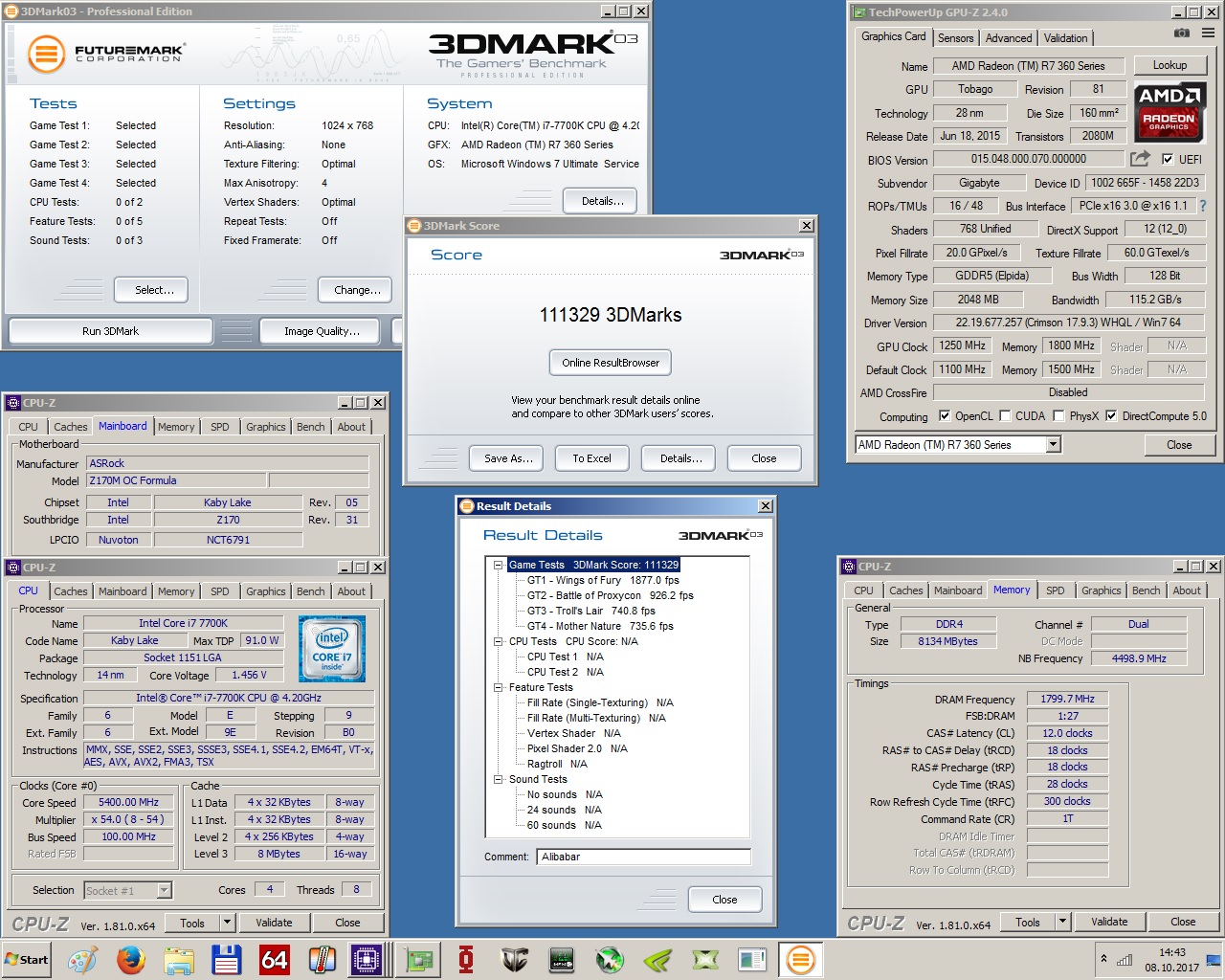The width and height of the screenshot is (1225, 980).
Task: Click the Details... button under System
Action: [602, 201]
